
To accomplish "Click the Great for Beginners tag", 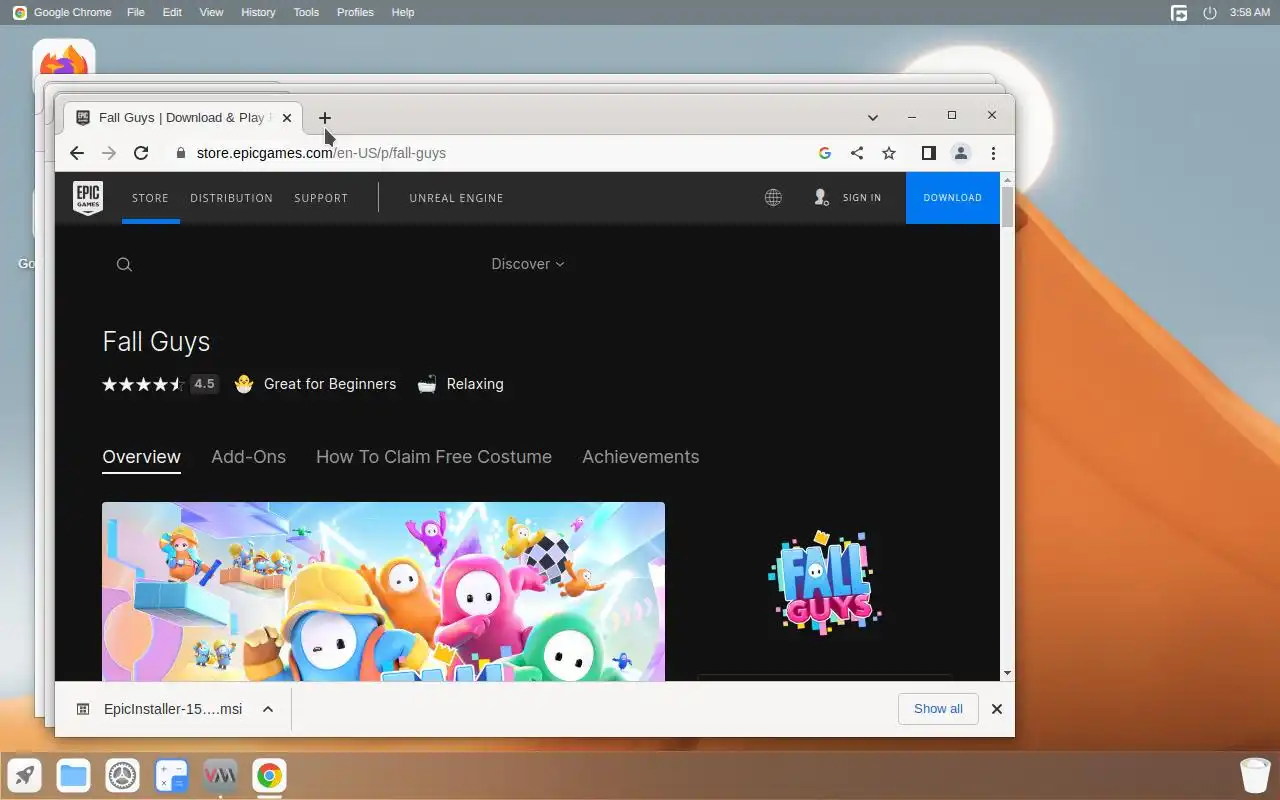I will pyautogui.click(x=315, y=384).
